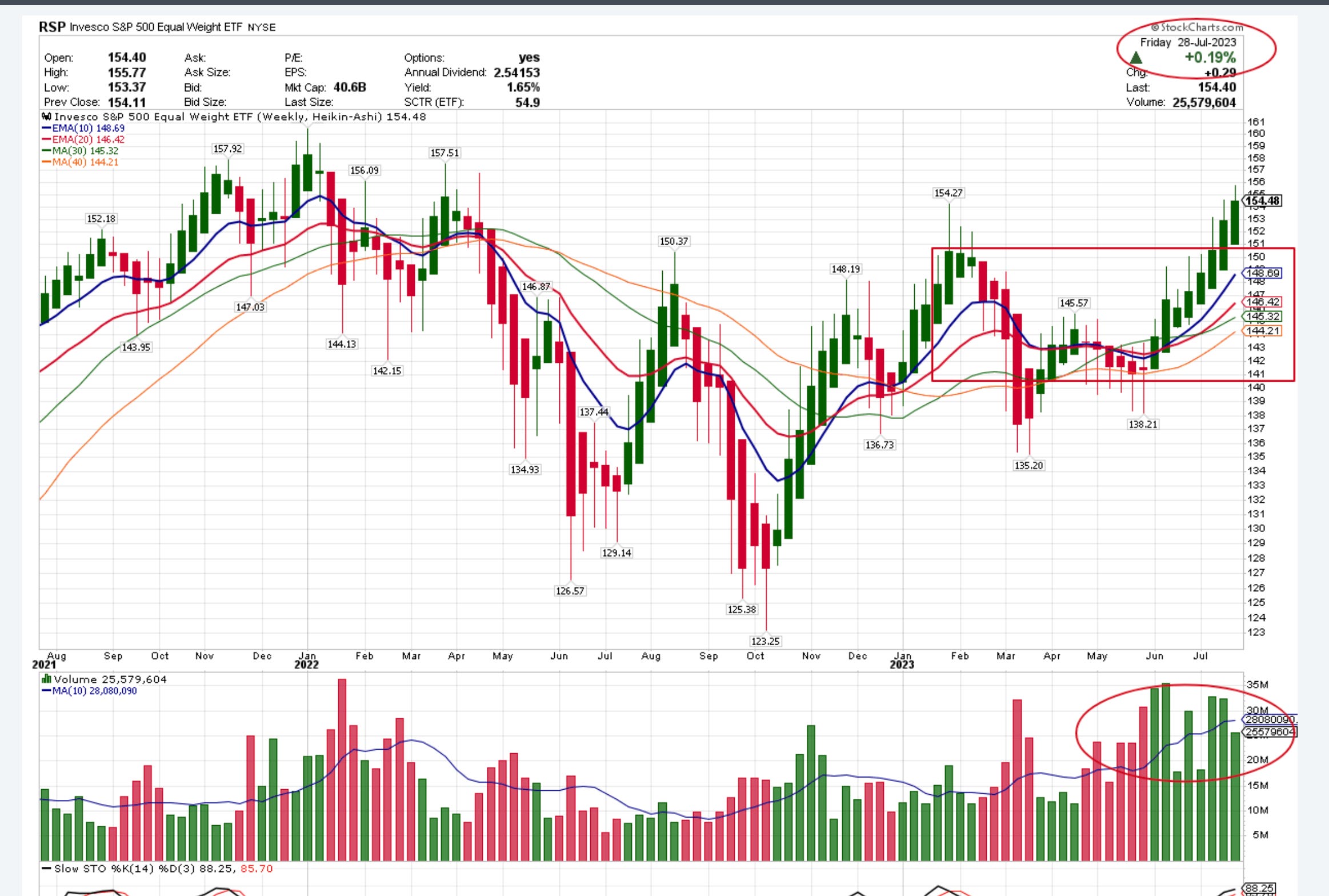Click the Slow STO %K(14) %D(3) legend
The height and width of the screenshot is (896, 1329).
coord(157,869)
